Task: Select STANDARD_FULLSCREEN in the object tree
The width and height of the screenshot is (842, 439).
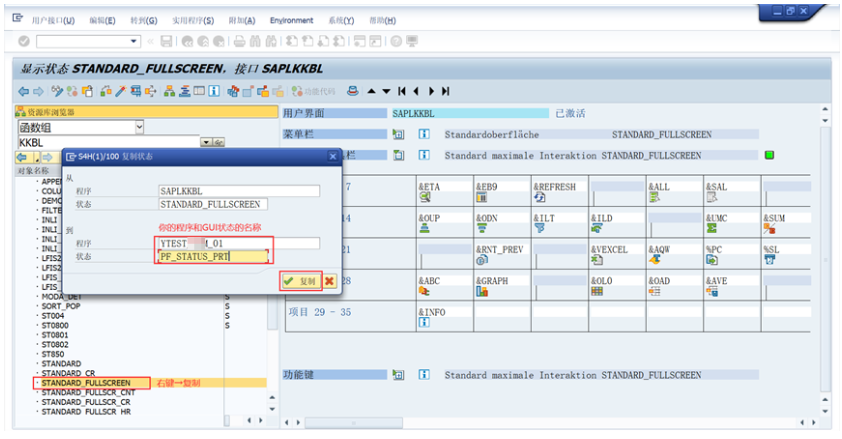Action: click(86, 383)
